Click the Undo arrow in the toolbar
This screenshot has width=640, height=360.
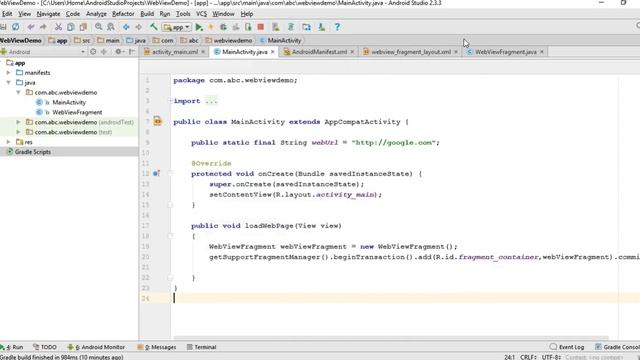(x=31, y=27)
